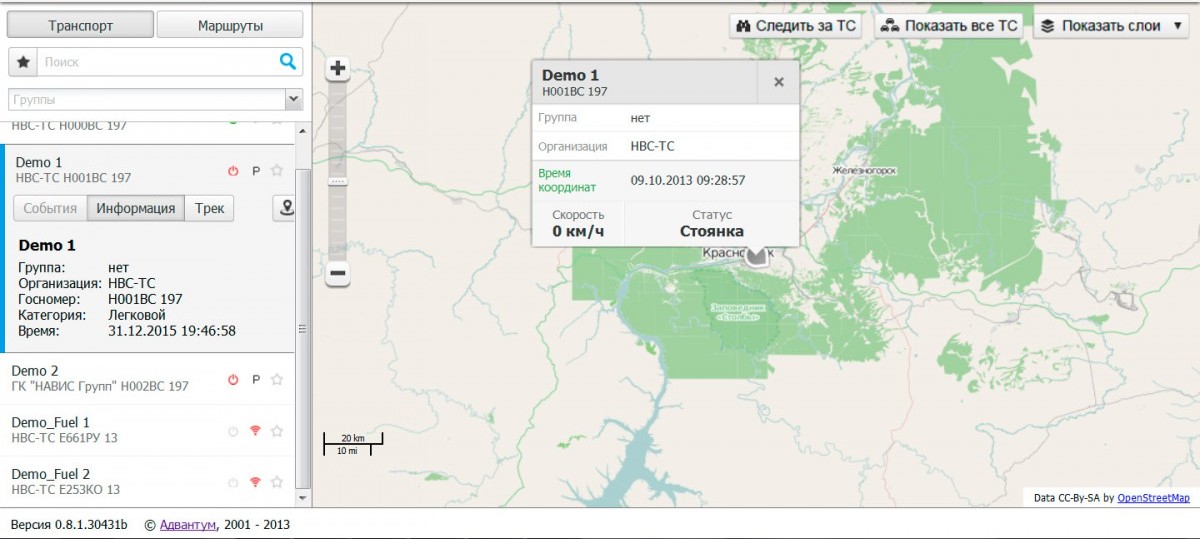Click the map zoom slider handle

click(x=338, y=181)
